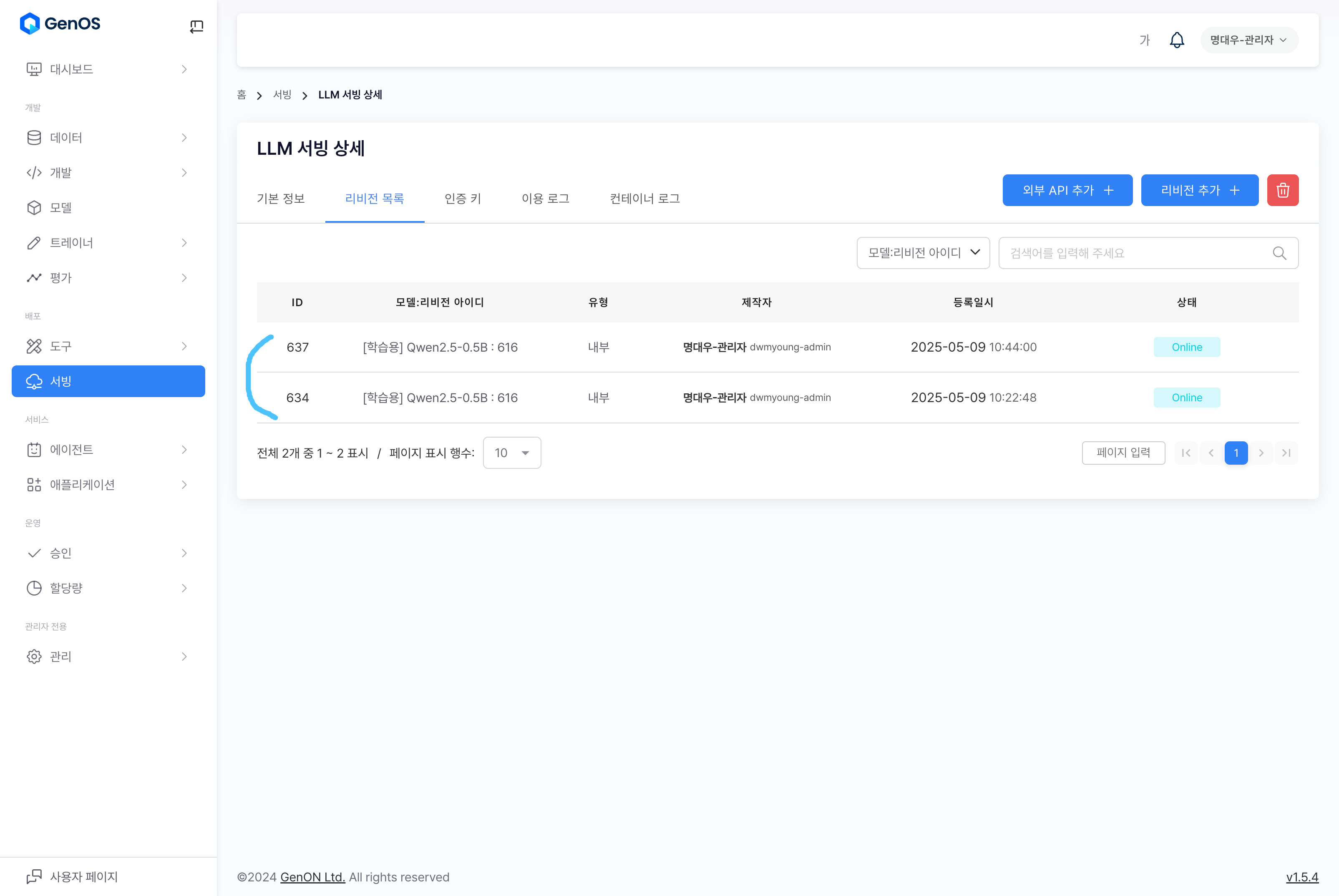Click the 외부 API 추가 button
The image size is (1339, 896).
[1067, 190]
